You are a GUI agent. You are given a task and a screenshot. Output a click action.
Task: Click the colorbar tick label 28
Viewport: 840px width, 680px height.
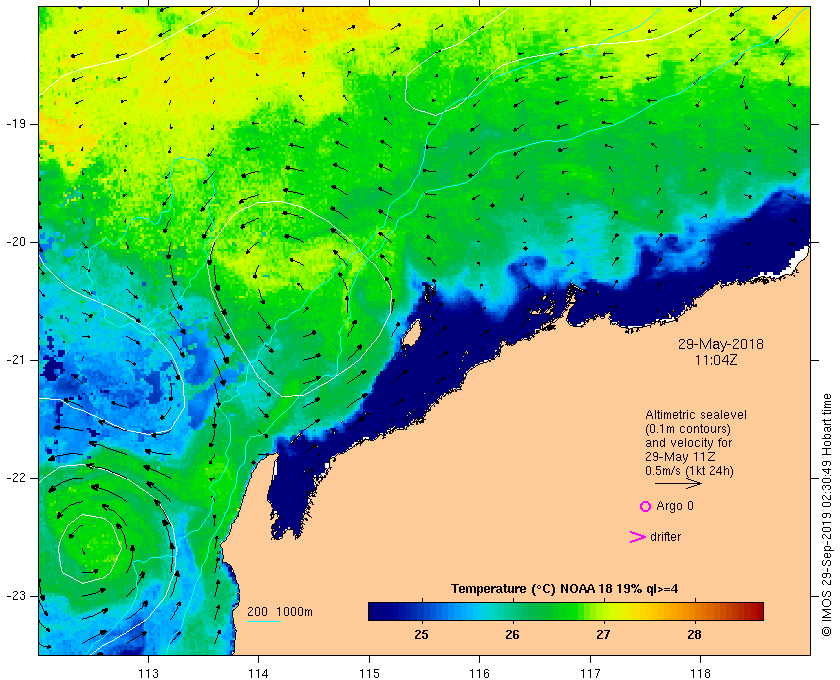[x=695, y=635]
